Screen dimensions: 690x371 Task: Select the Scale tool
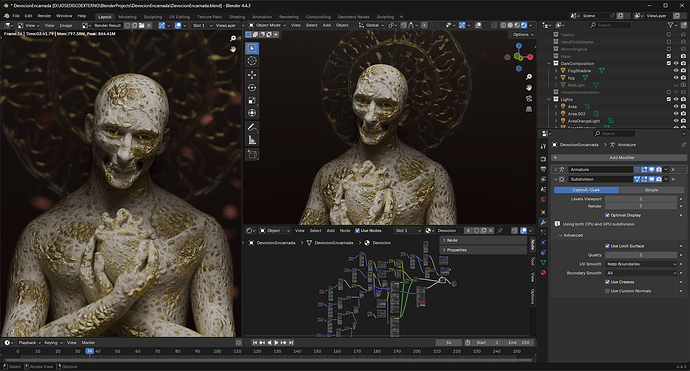pyautogui.click(x=252, y=100)
